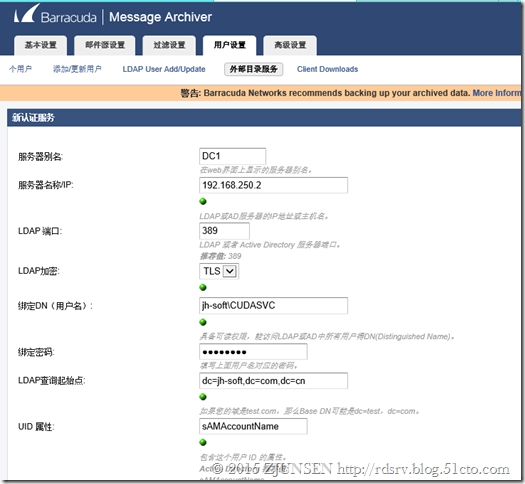Click the Message Archiver title text
Image resolution: width=525 pixels, height=484 pixels.
(160, 17)
